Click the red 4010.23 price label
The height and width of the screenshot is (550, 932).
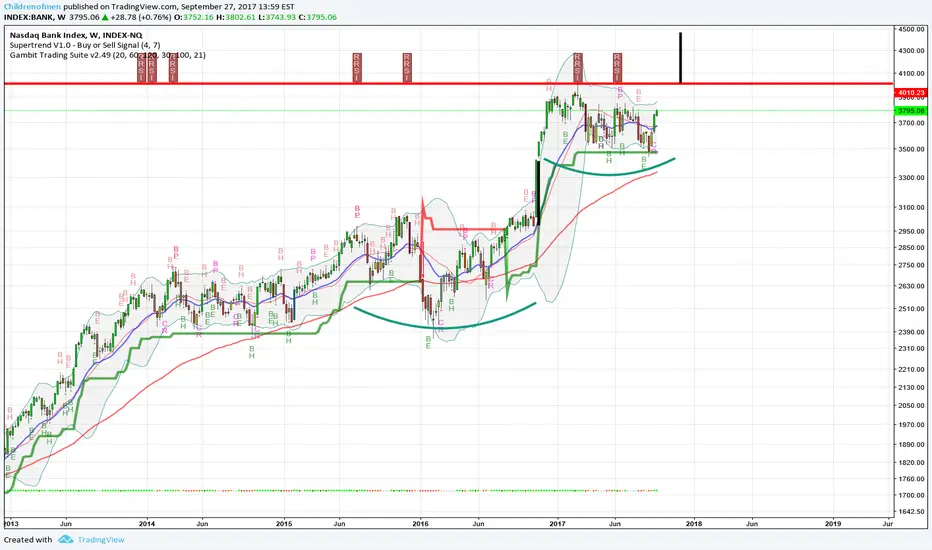[911, 93]
